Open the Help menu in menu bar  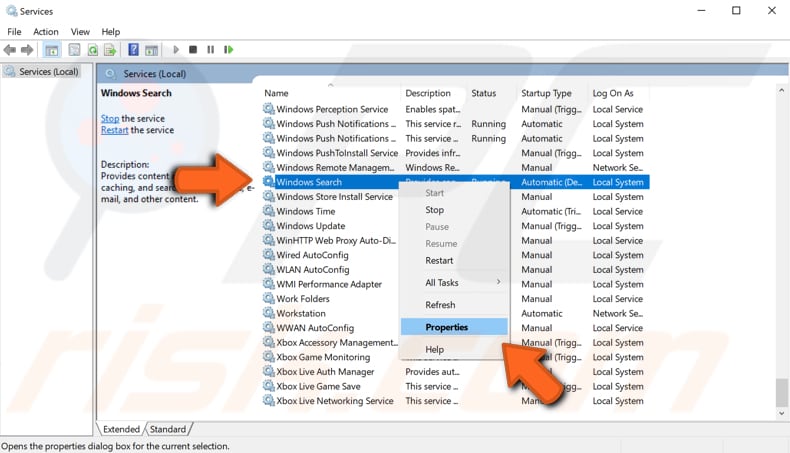(111, 32)
